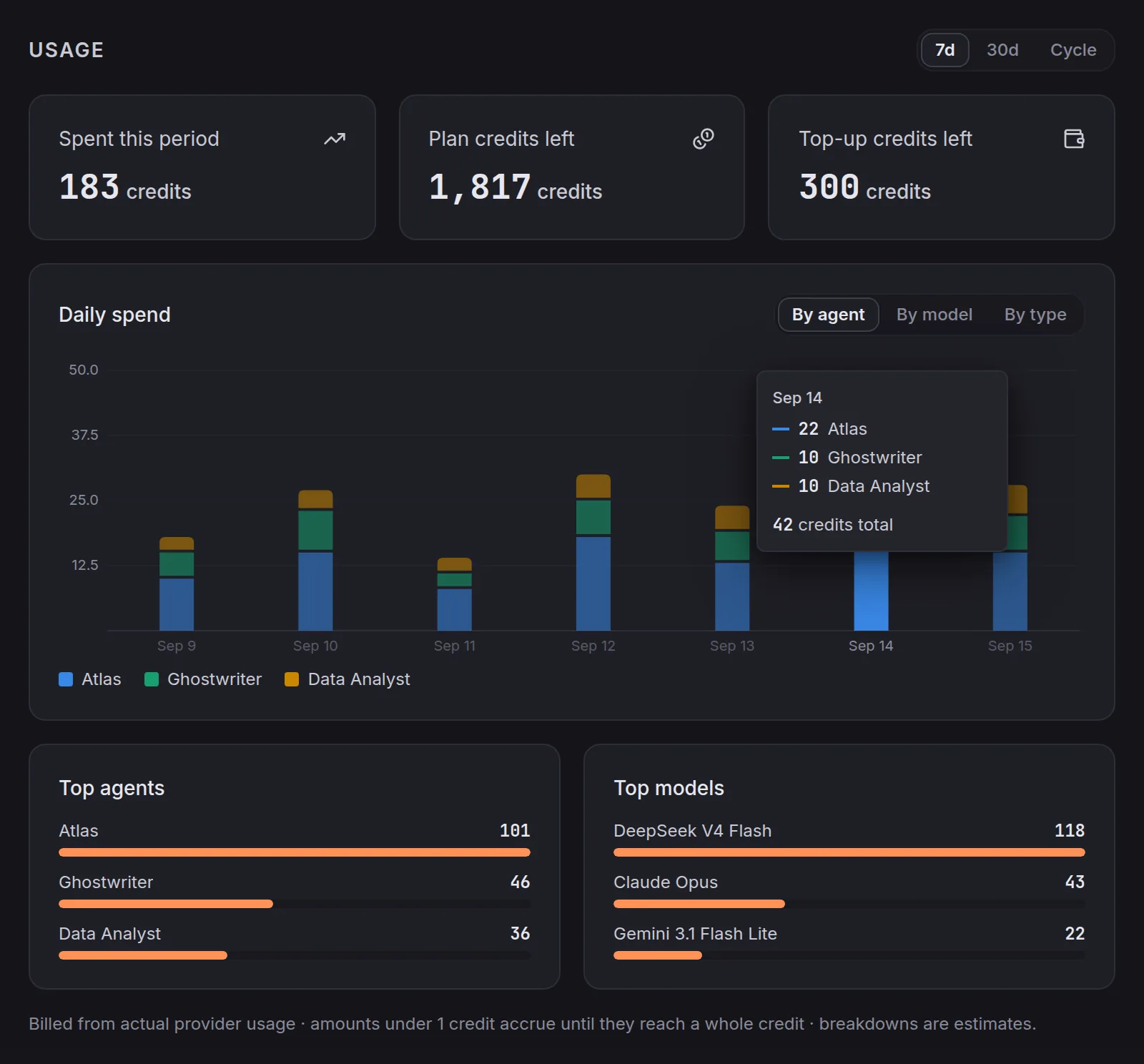Select the 7d time range
Viewport: 1144px width, 1064px height.
945,50
